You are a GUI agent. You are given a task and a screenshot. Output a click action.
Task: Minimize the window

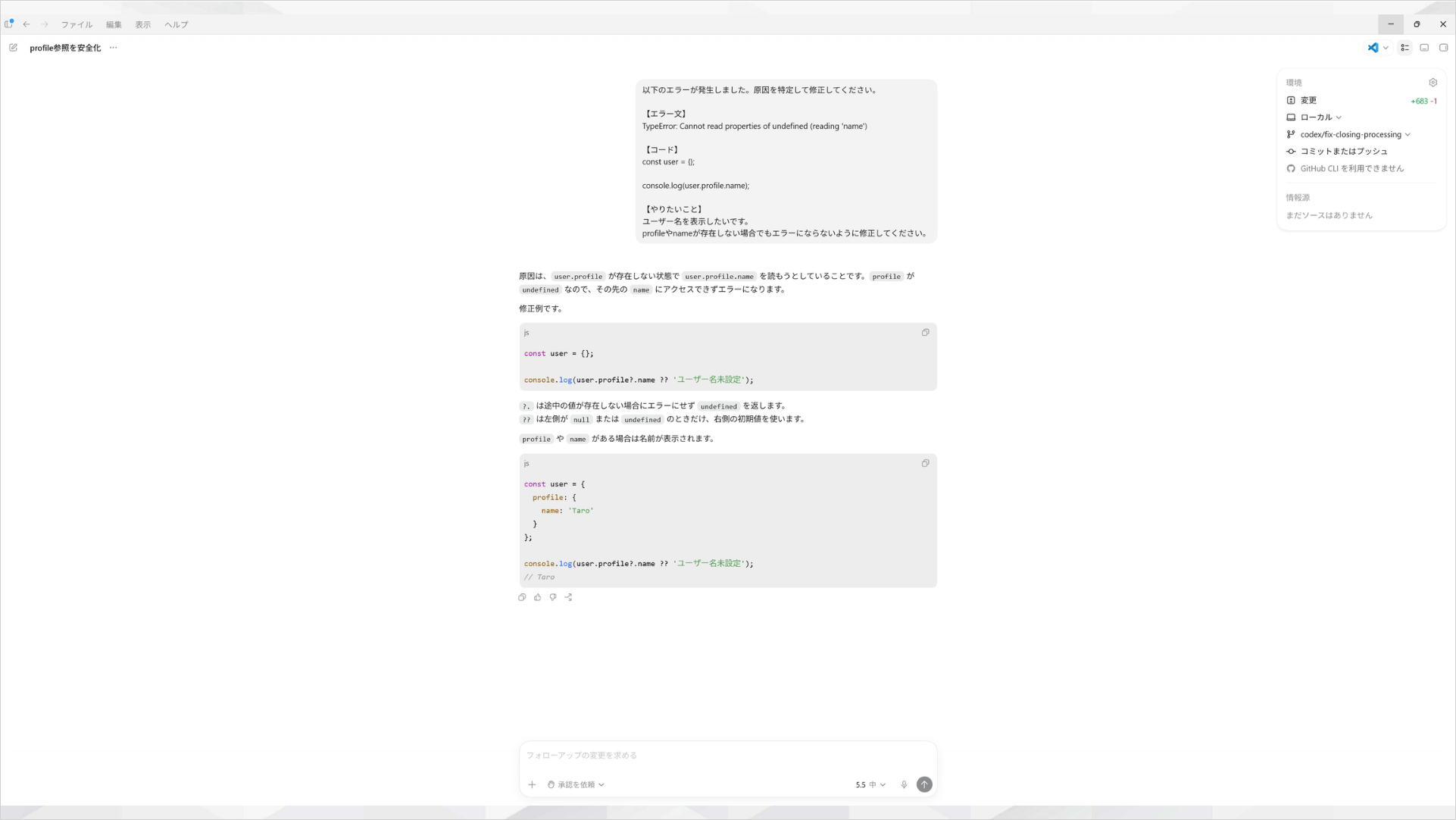click(1391, 24)
